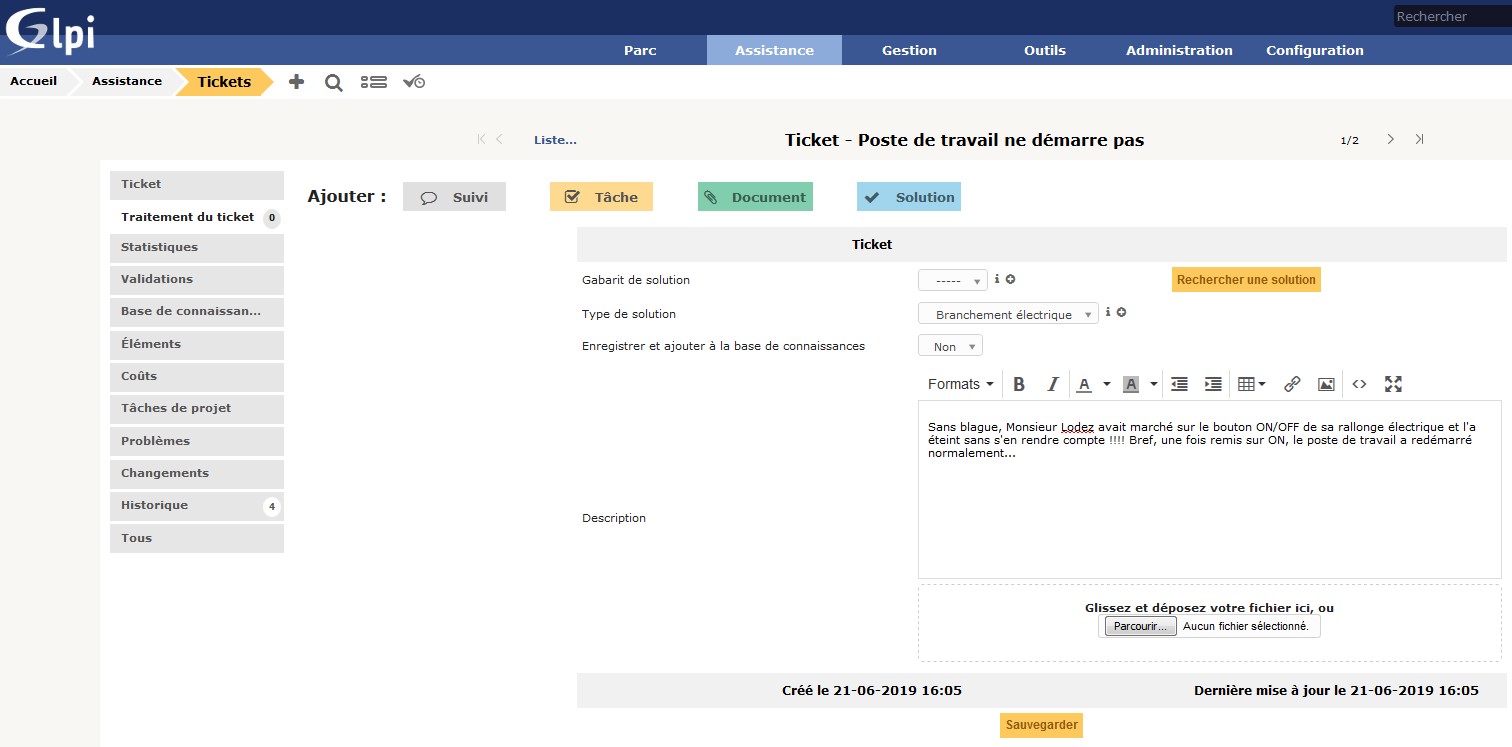Open the Gabarit de solution dropdown
Viewport: 1512px width, 747px height.
click(x=953, y=281)
